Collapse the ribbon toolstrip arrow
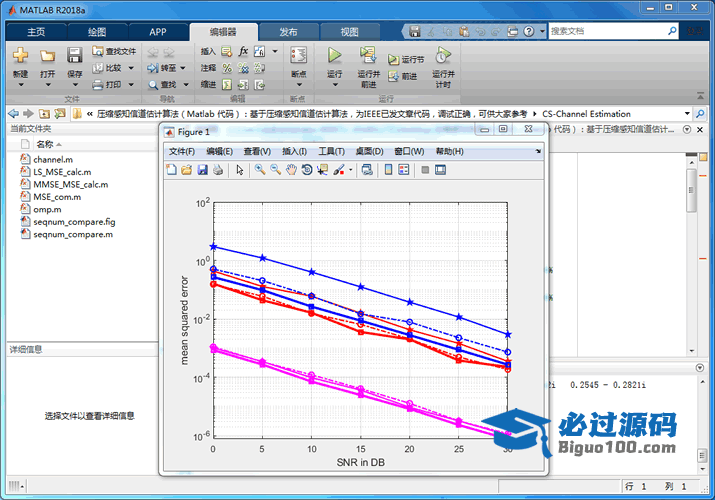This screenshot has width=715, height=500. 700,96
